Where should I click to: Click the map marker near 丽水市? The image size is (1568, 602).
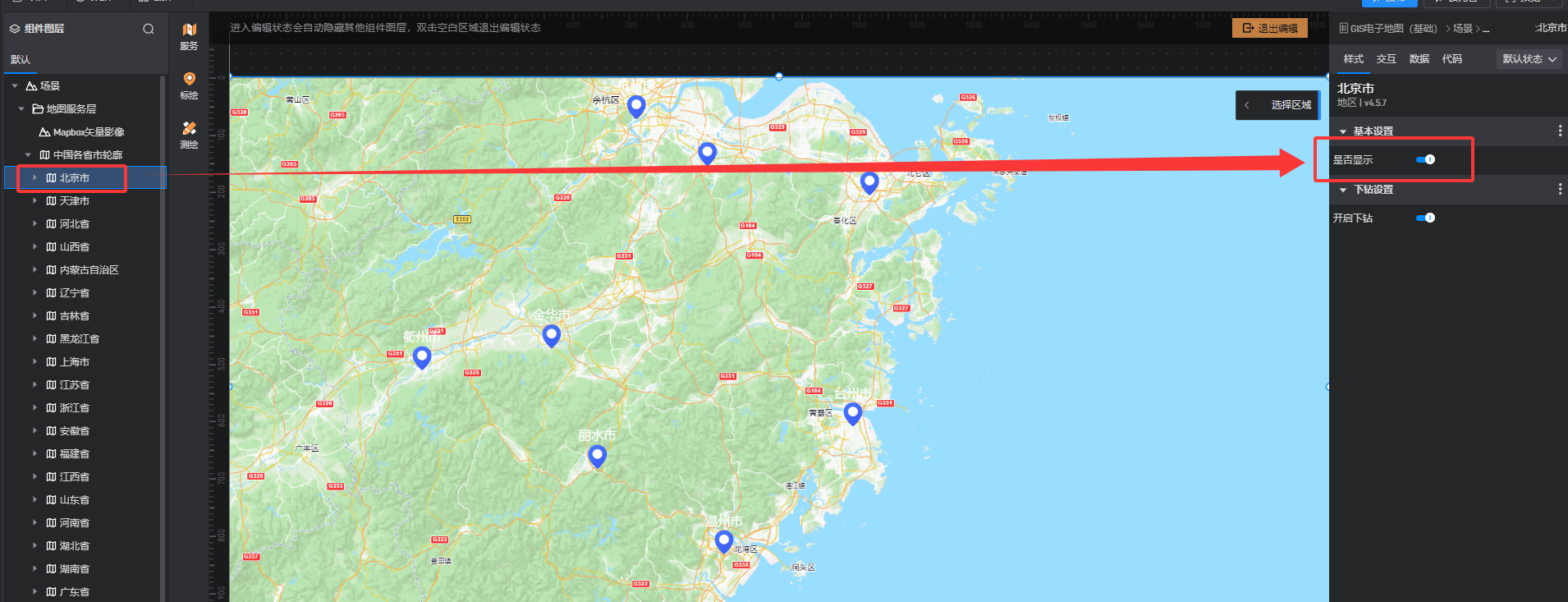(x=598, y=457)
